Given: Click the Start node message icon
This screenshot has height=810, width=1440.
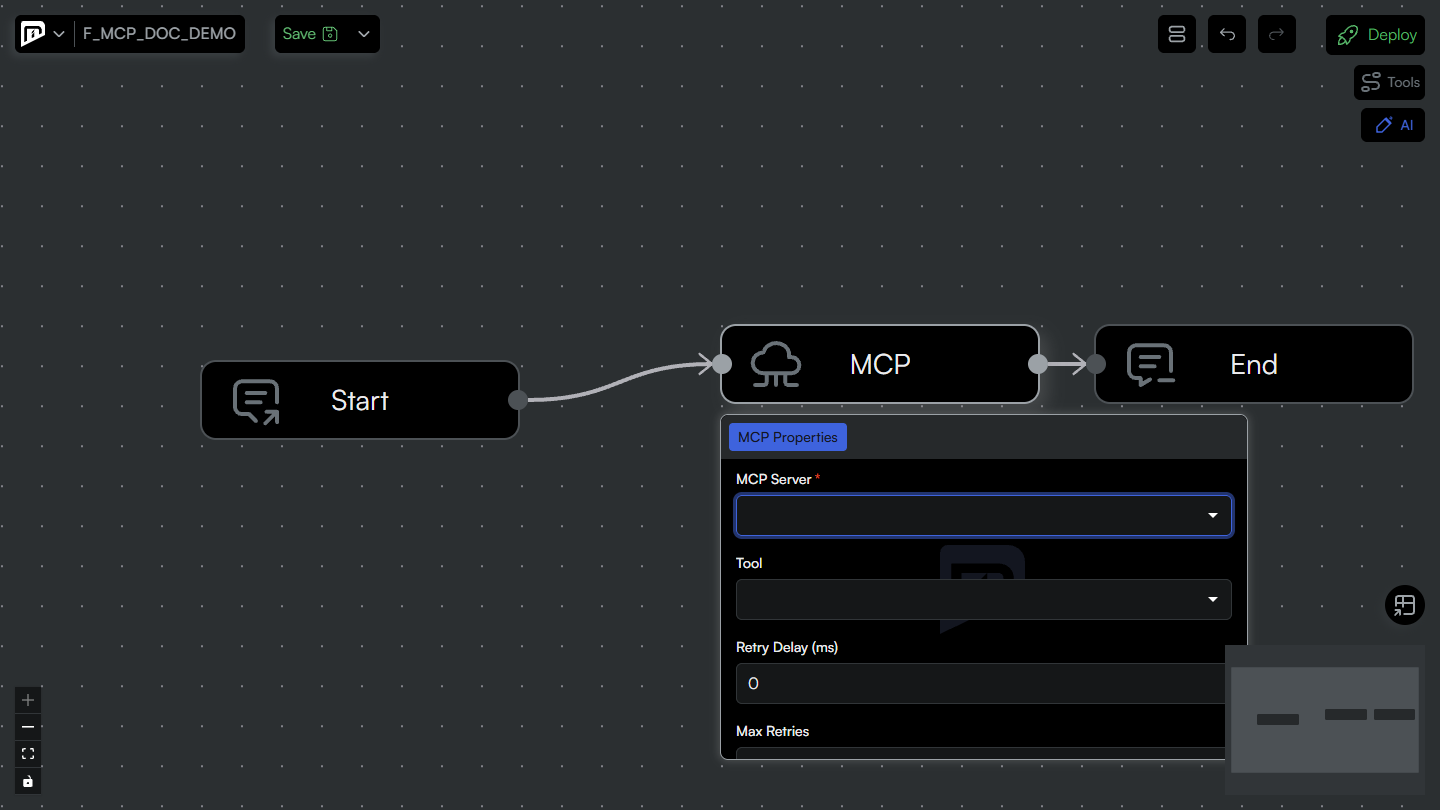Looking at the screenshot, I should pos(256,401).
